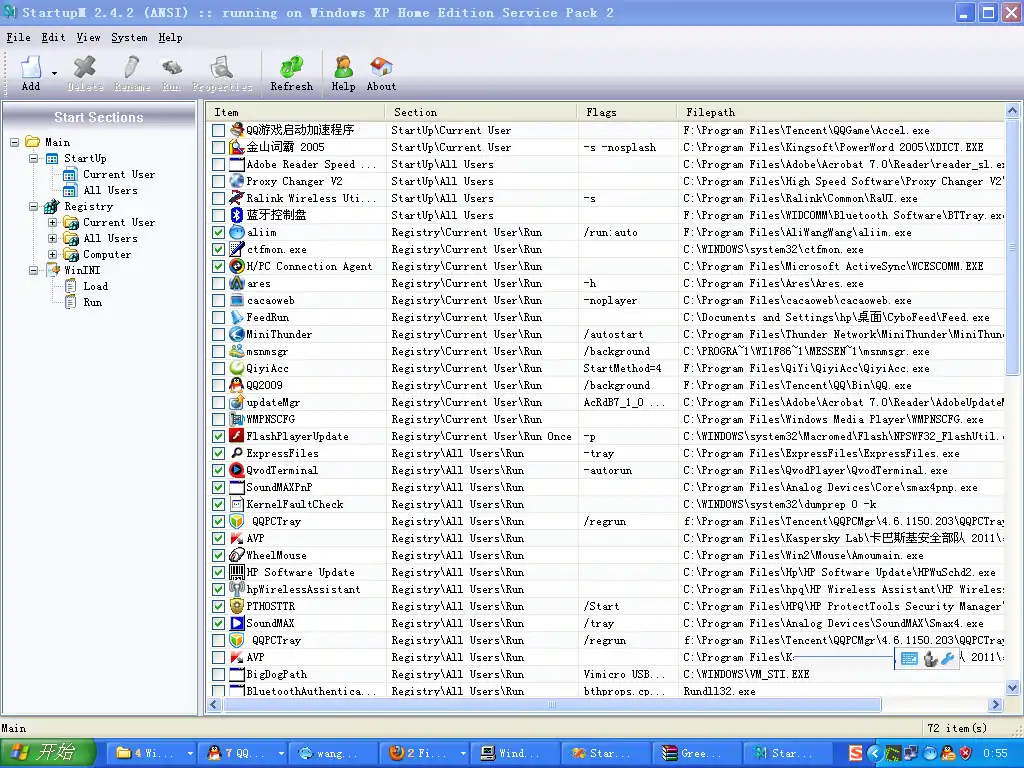Click the Sogou S tray icon
Image resolution: width=1024 pixels, height=768 pixels.
pyautogui.click(x=855, y=753)
